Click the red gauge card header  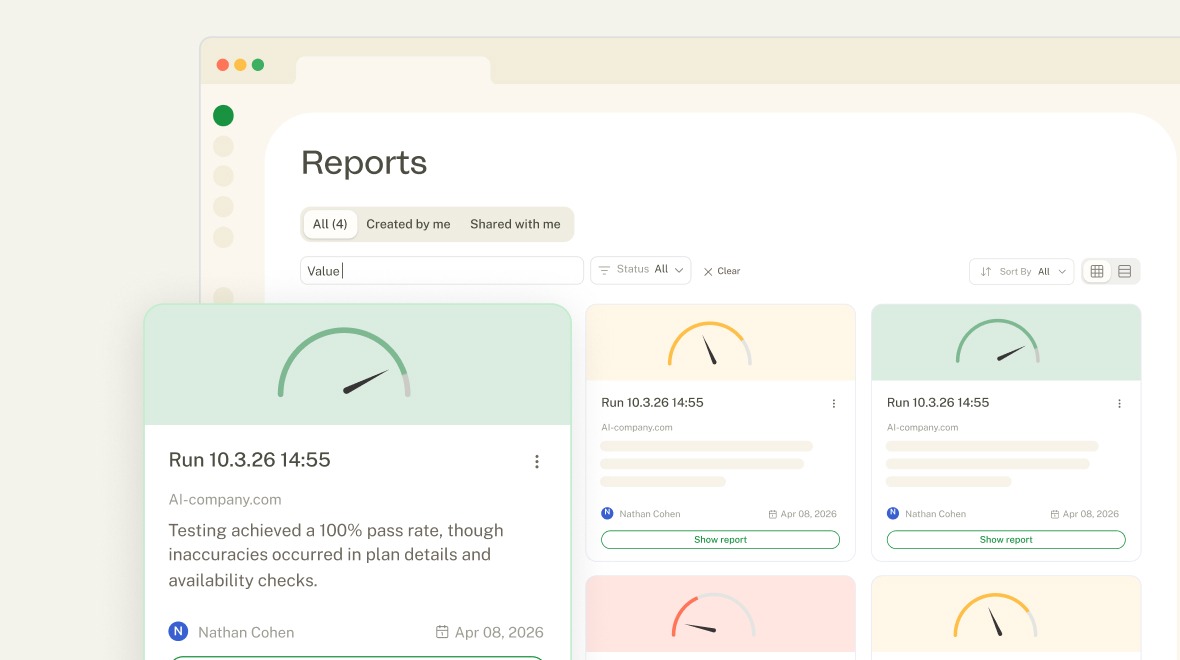720,614
